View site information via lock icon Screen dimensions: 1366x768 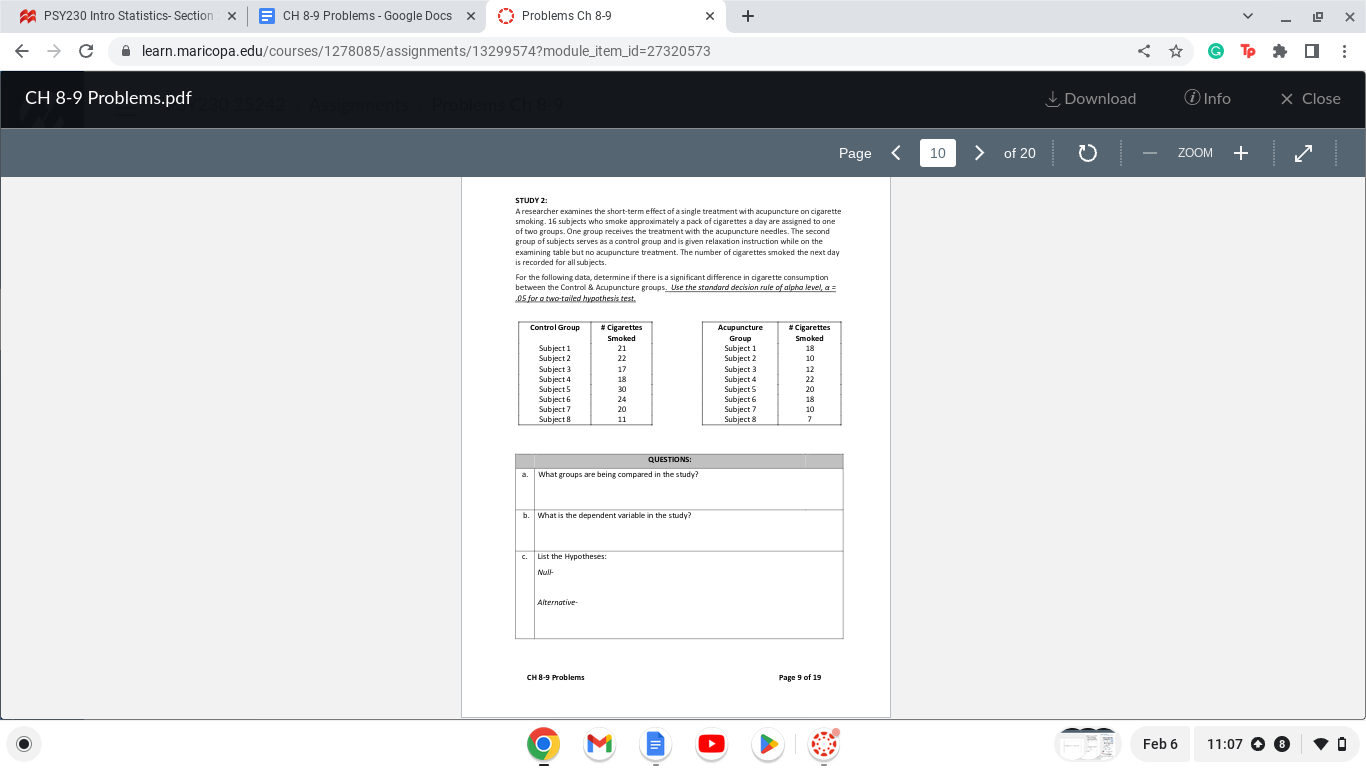[x=127, y=50]
